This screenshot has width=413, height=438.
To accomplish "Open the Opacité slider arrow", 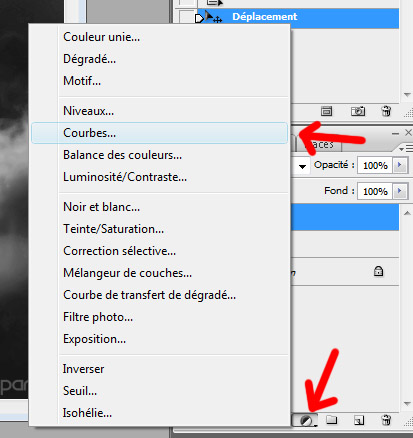I will click(x=400, y=165).
